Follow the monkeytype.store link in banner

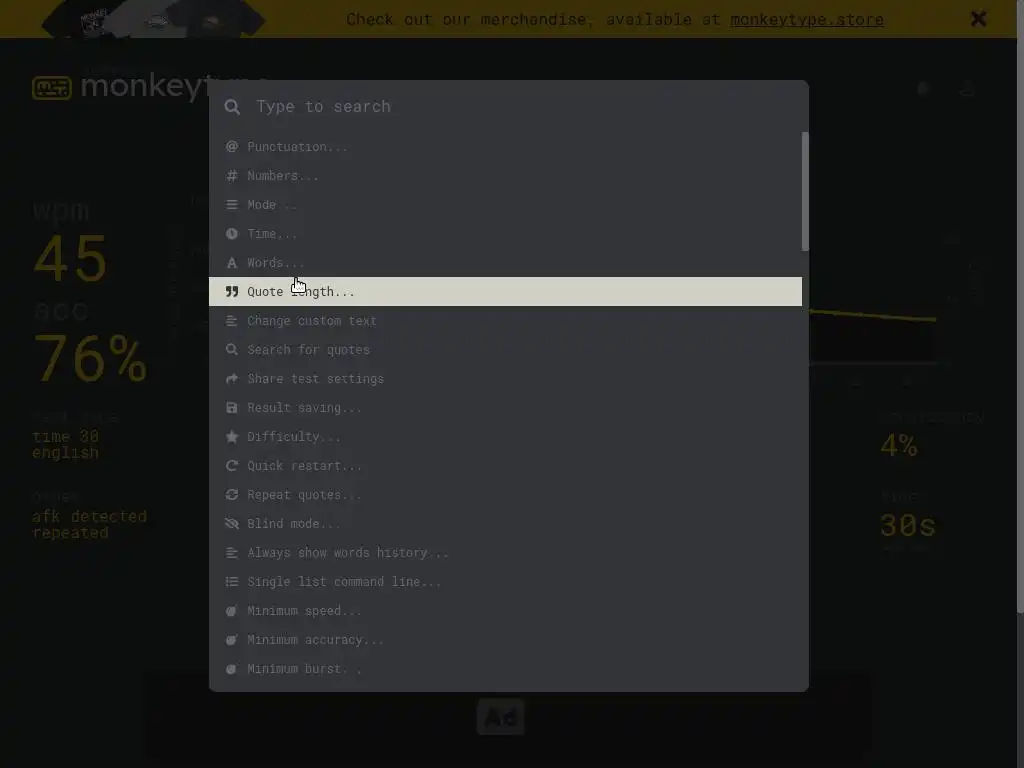(x=807, y=20)
